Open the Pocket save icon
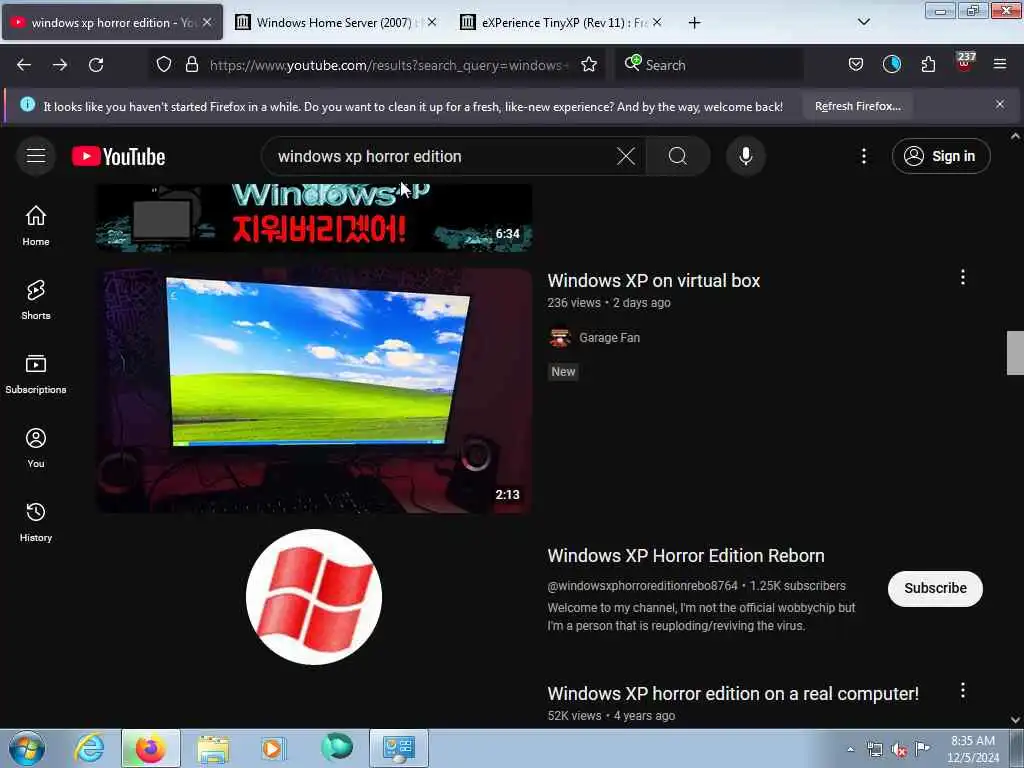The height and width of the screenshot is (768, 1024). coord(856,65)
